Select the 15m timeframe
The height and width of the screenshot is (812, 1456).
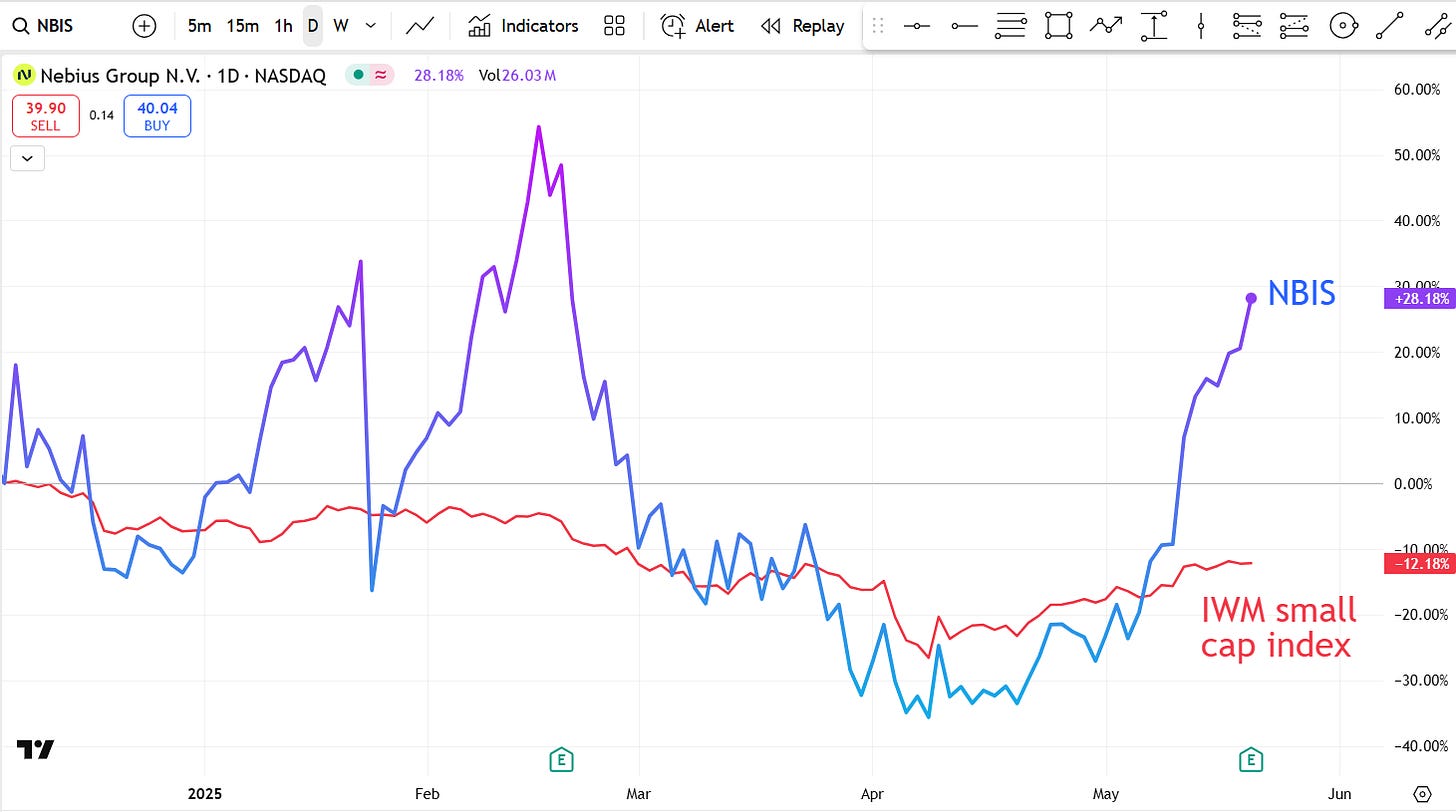[243, 26]
